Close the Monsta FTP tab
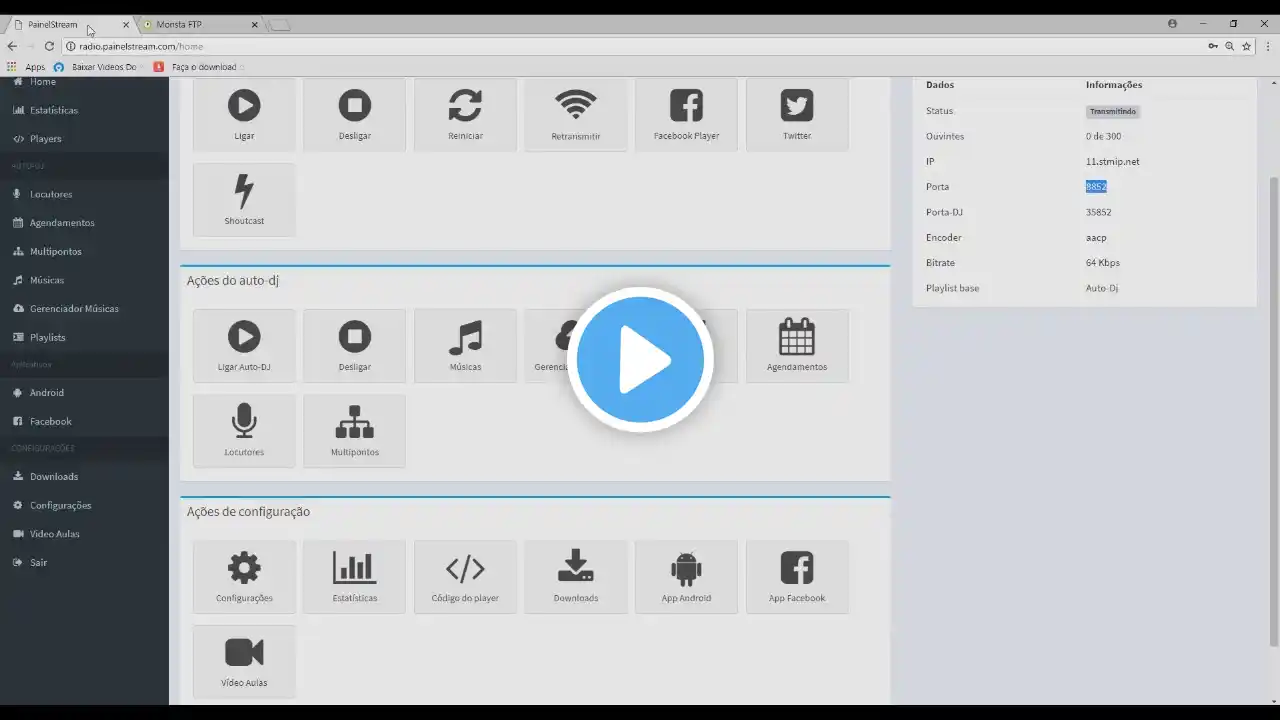Viewport: 1280px width, 720px height. (x=254, y=24)
